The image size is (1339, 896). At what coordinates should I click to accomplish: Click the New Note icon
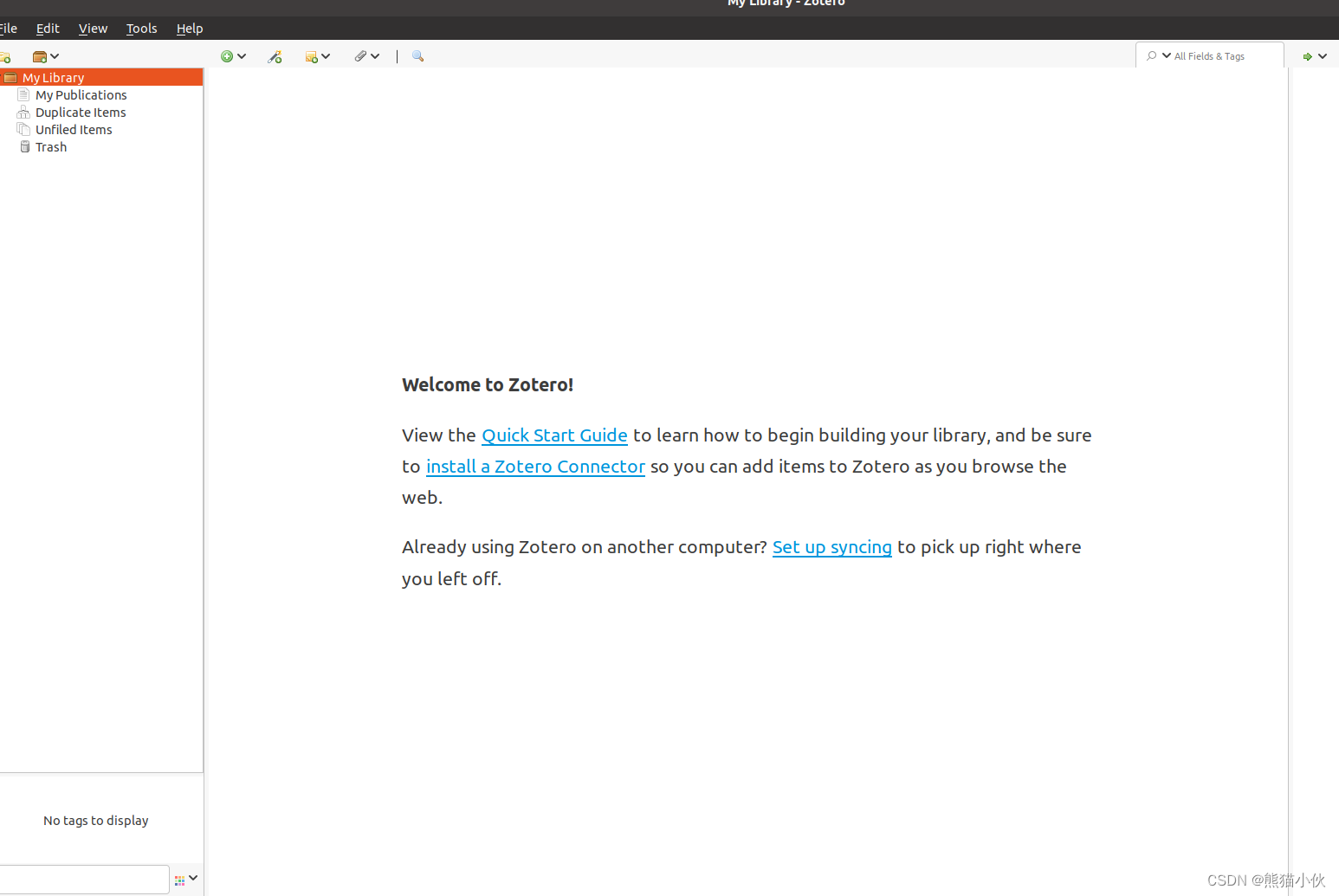coord(311,57)
